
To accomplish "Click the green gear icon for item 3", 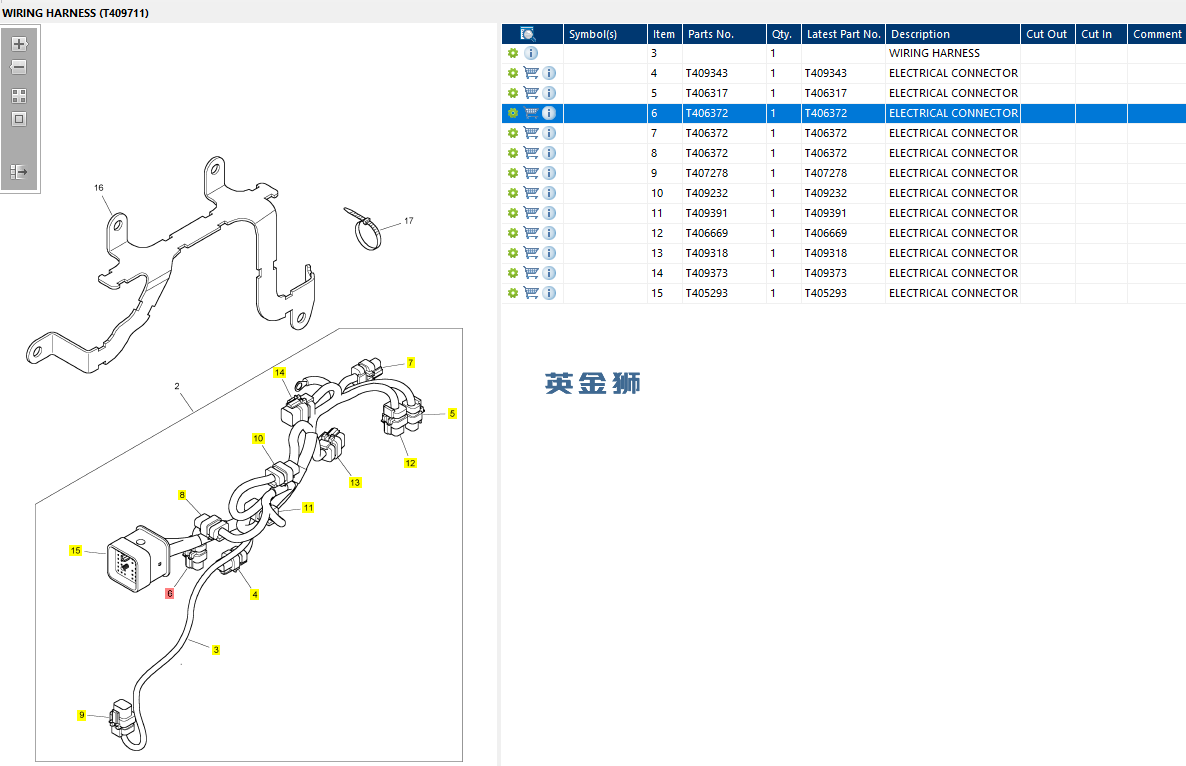I will coord(513,53).
